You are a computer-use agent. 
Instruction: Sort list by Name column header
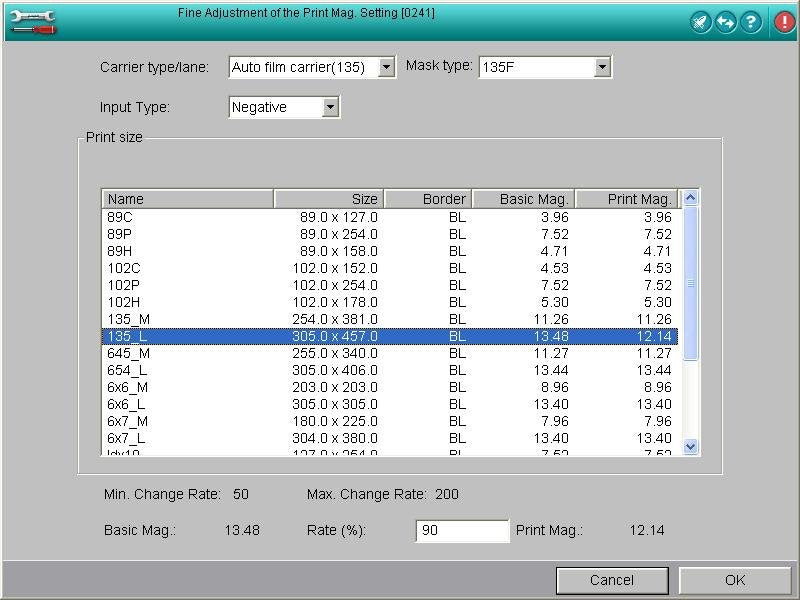point(188,199)
